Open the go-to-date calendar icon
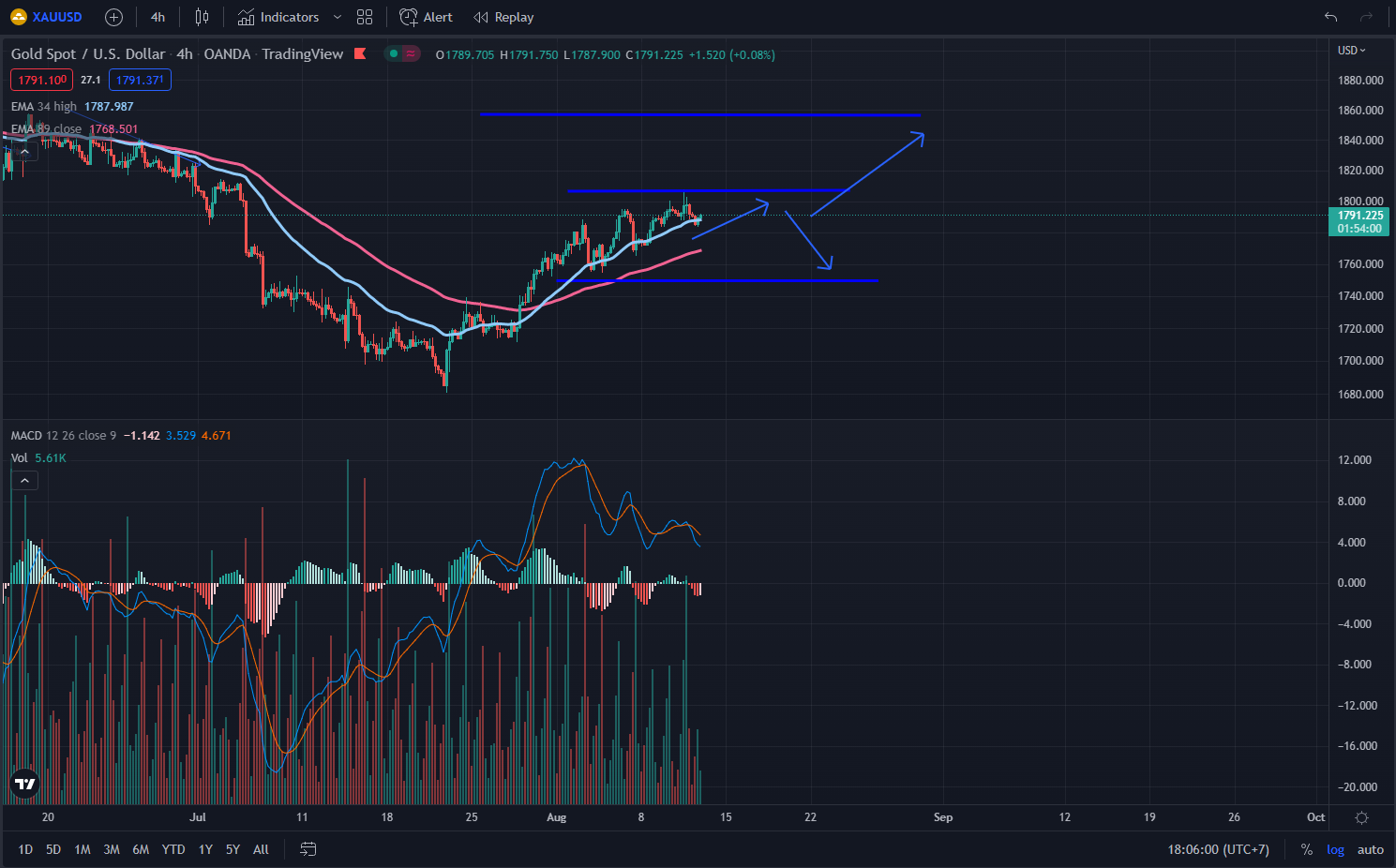The image size is (1396, 868). coord(308,849)
